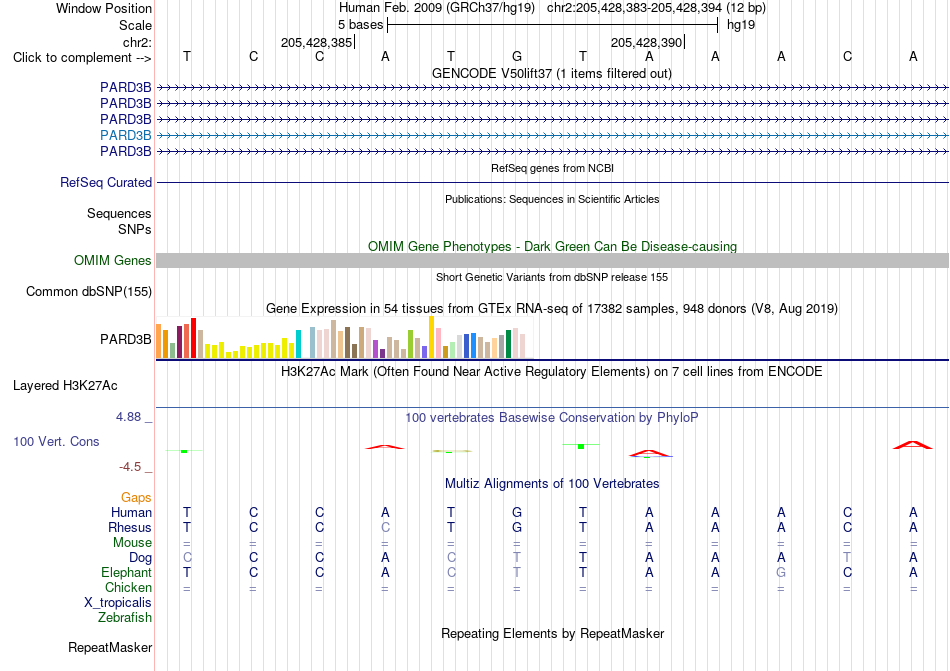
Task: Click the PhyloP Basewise Conservation title
Action: pos(552,417)
